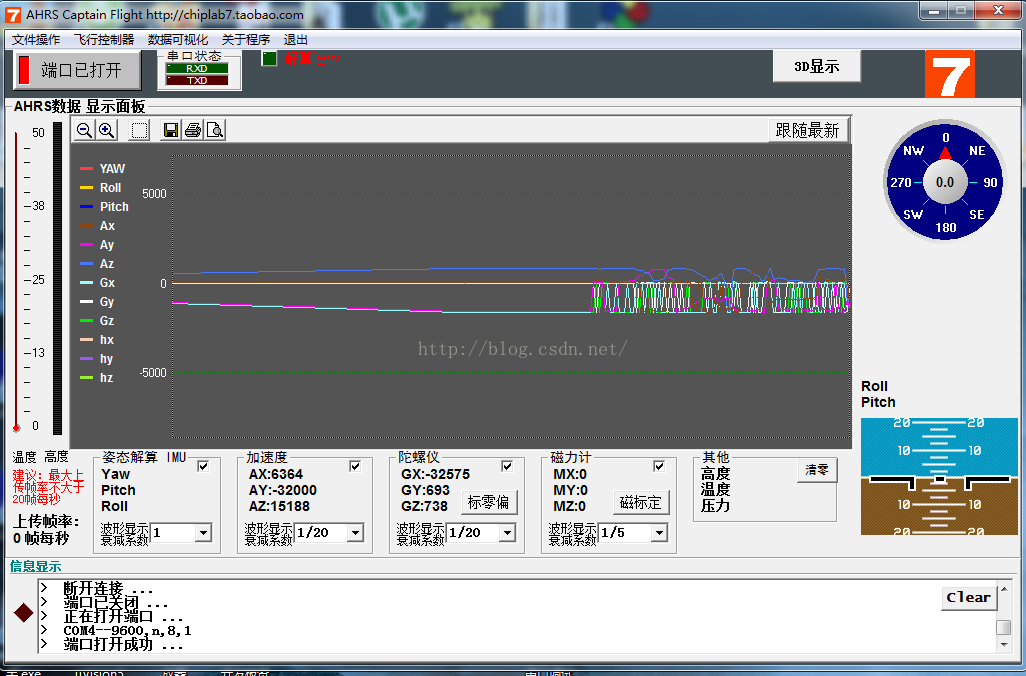Toggle the accelerometer 加速度 checkbox

(x=355, y=466)
